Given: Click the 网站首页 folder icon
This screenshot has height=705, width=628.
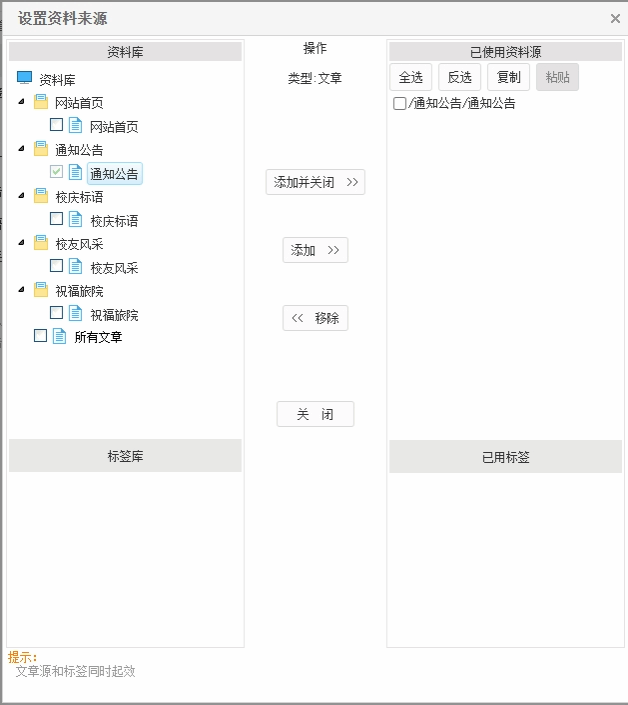Looking at the screenshot, I should pos(41,102).
